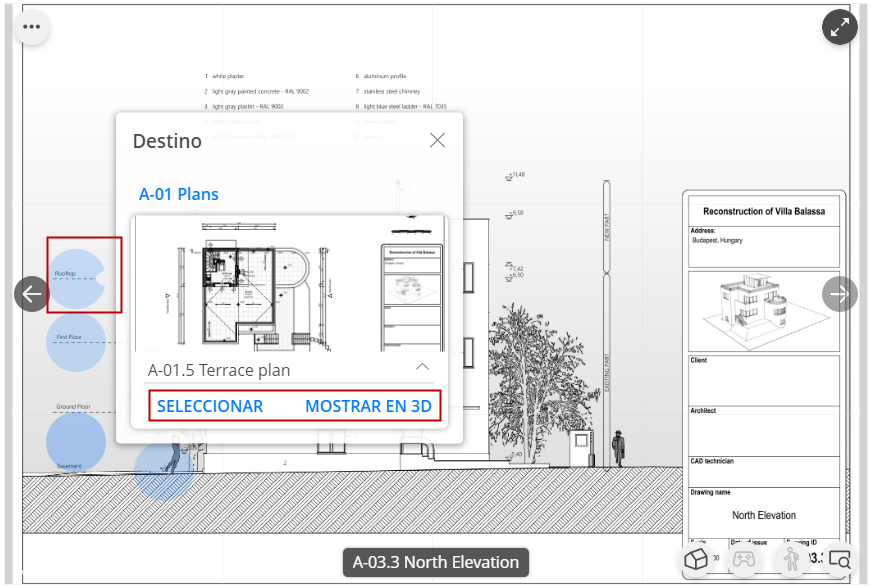The width and height of the screenshot is (871, 588).
Task: Switch to the 3D model cube icon
Action: 695,559
